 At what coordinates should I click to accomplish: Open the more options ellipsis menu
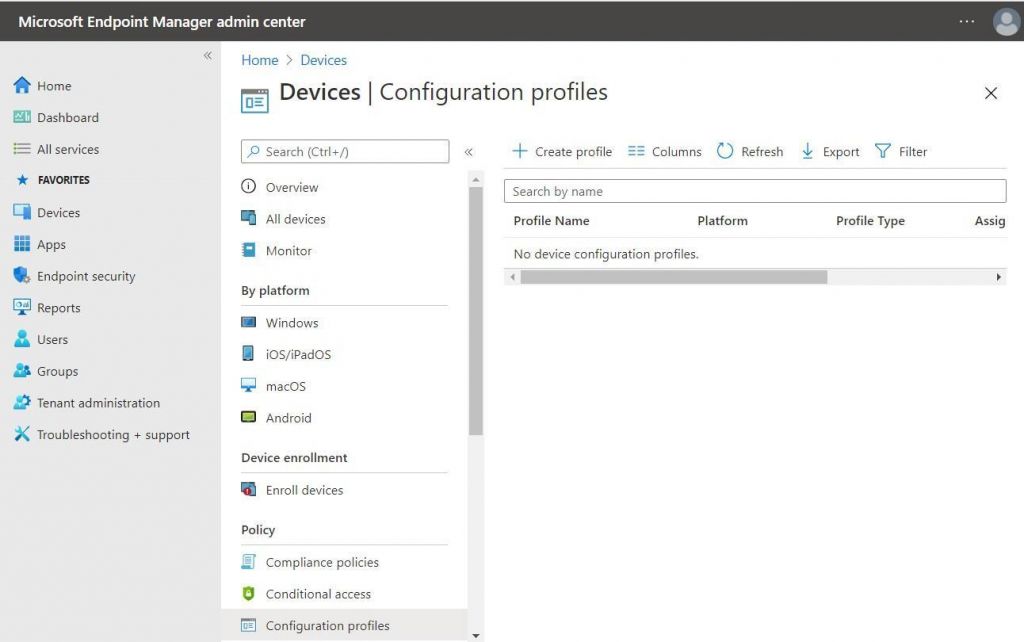click(966, 20)
